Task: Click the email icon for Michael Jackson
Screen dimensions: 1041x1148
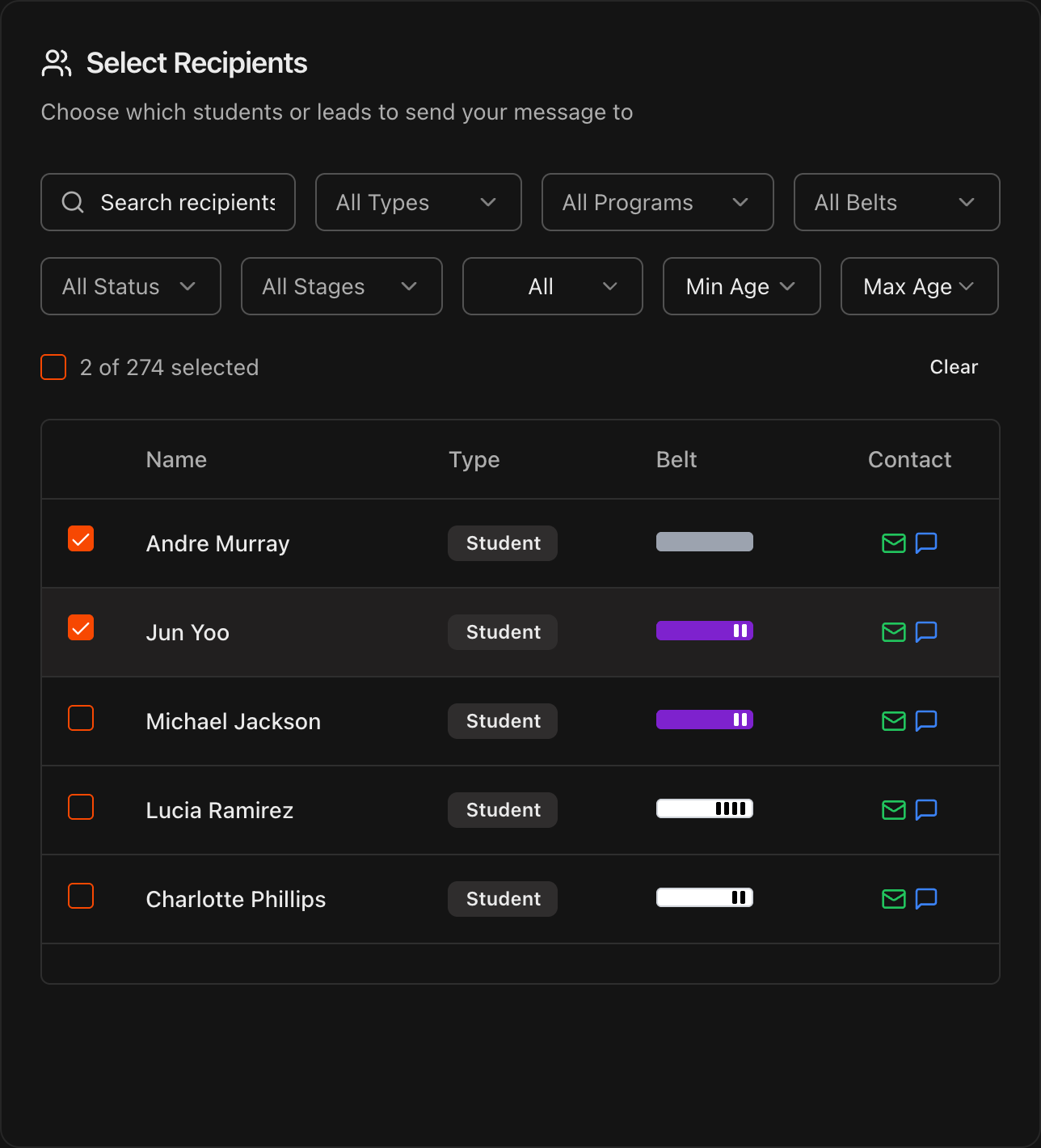Action: (x=893, y=721)
